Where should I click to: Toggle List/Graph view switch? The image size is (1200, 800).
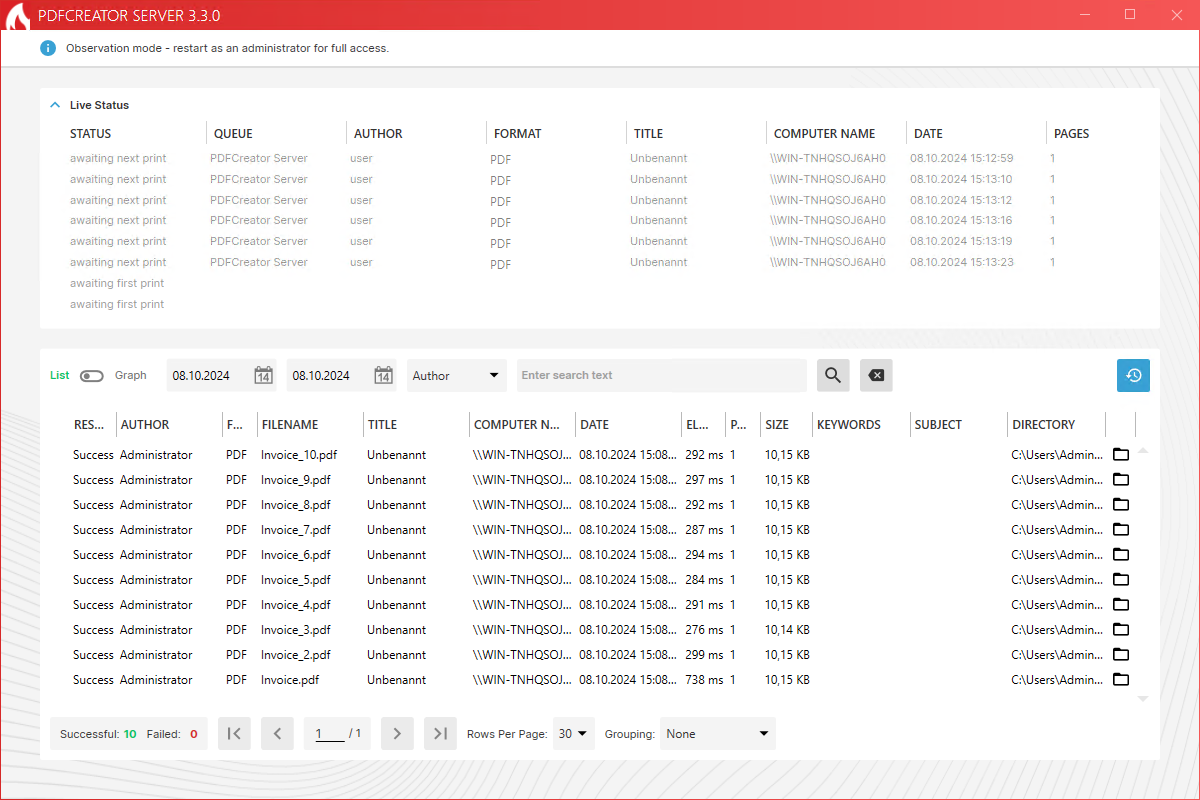(x=92, y=376)
